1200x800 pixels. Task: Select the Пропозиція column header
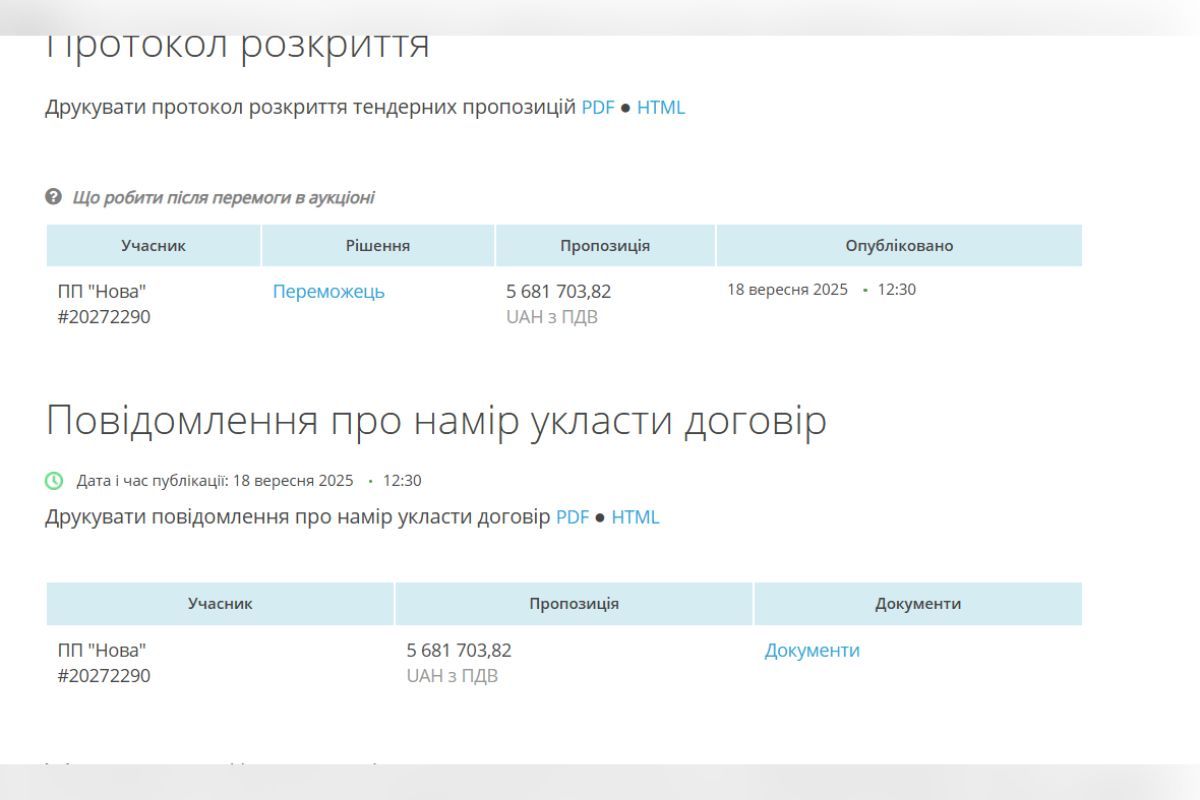tap(604, 245)
